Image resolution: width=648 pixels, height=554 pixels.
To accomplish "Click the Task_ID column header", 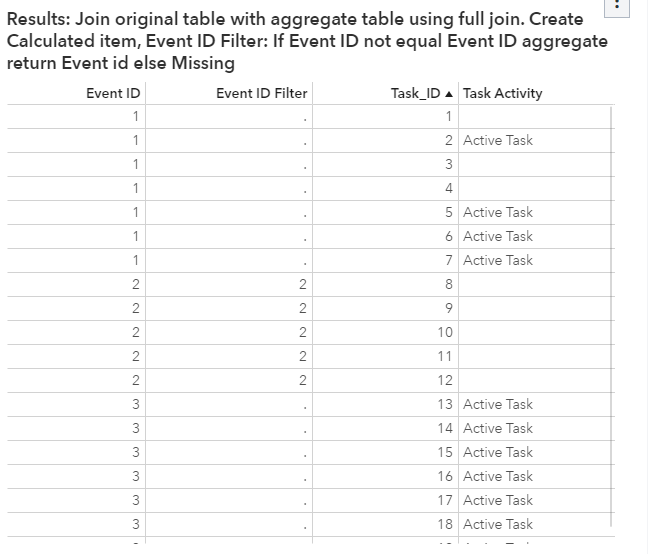I will pyautogui.click(x=414, y=93).
